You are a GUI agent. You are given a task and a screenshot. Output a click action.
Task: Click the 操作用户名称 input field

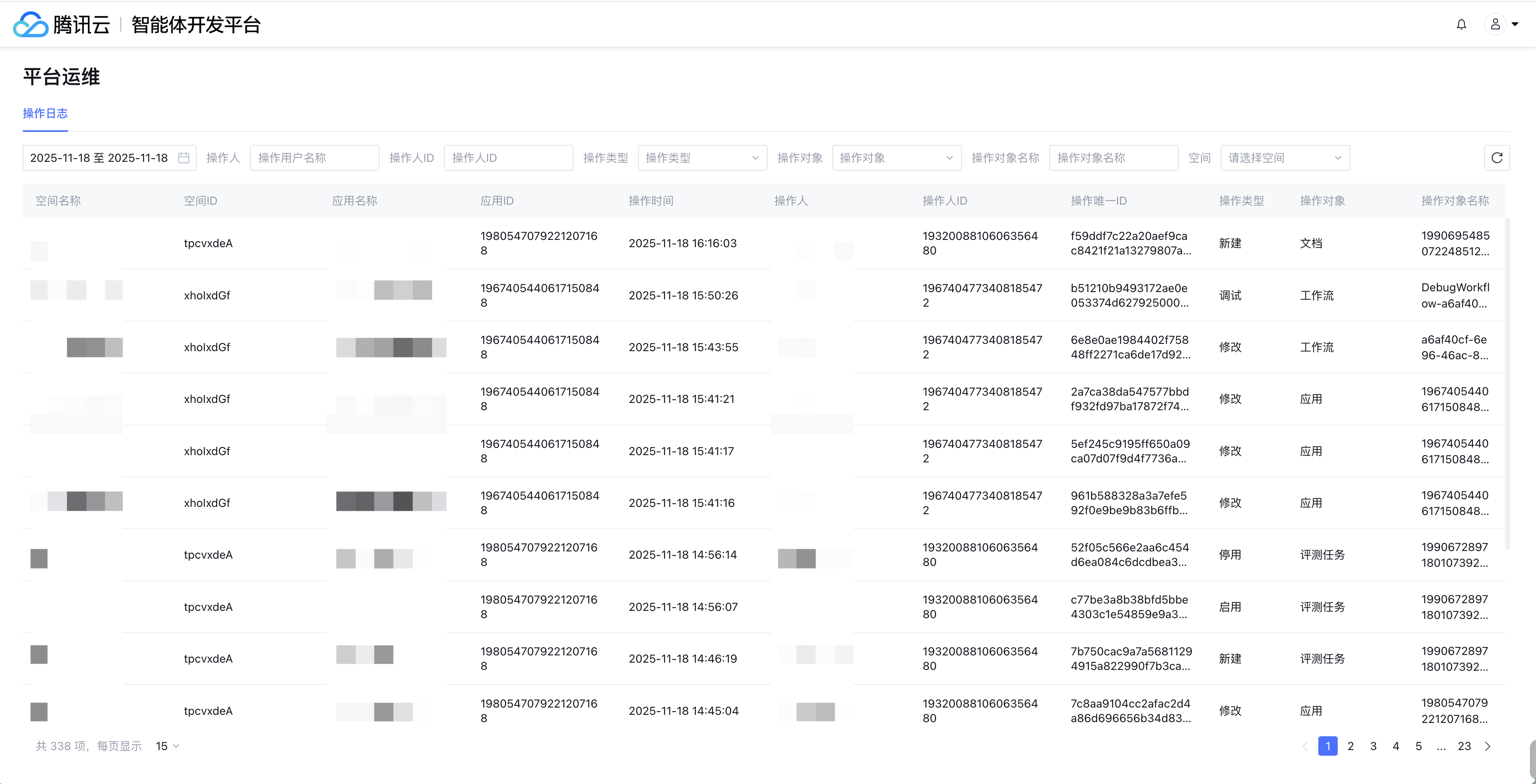click(314, 158)
